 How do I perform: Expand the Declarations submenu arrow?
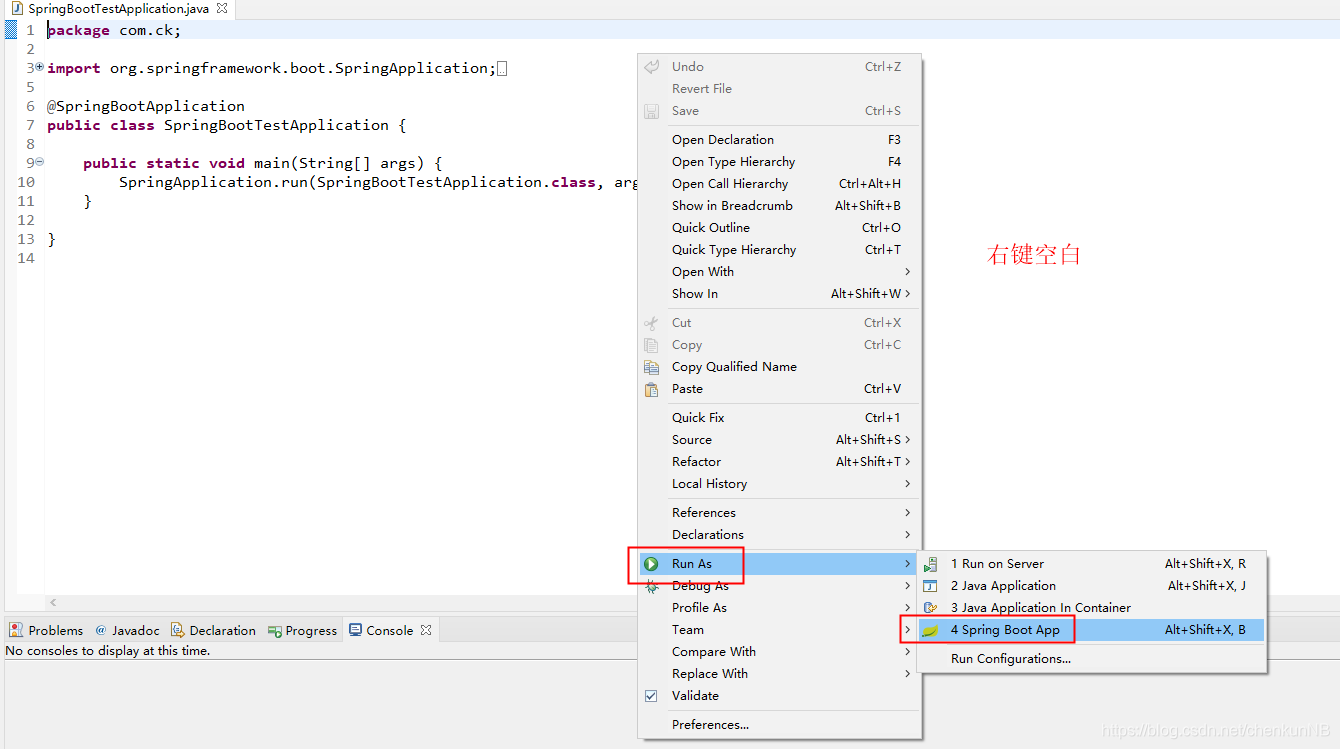point(908,535)
